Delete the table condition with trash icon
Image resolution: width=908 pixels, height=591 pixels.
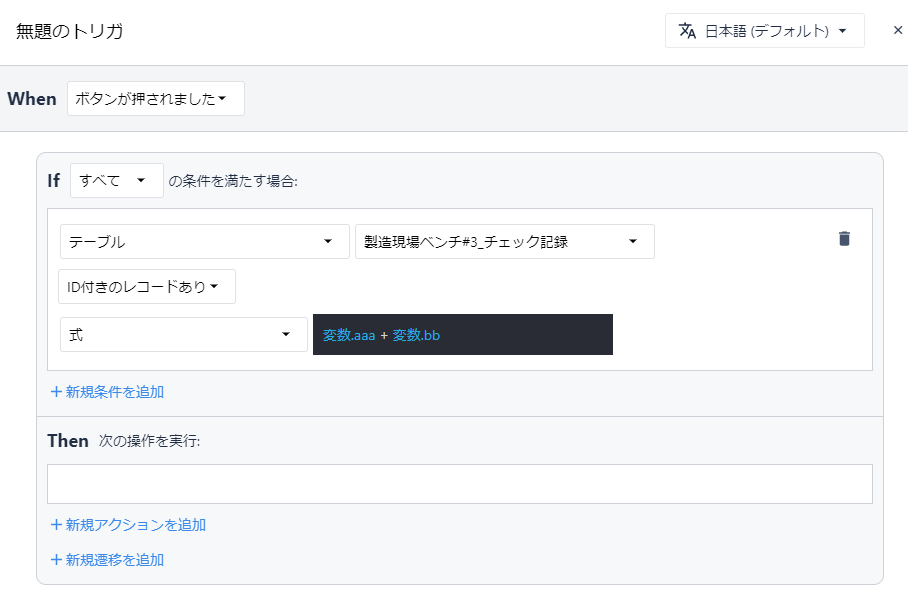click(x=844, y=238)
